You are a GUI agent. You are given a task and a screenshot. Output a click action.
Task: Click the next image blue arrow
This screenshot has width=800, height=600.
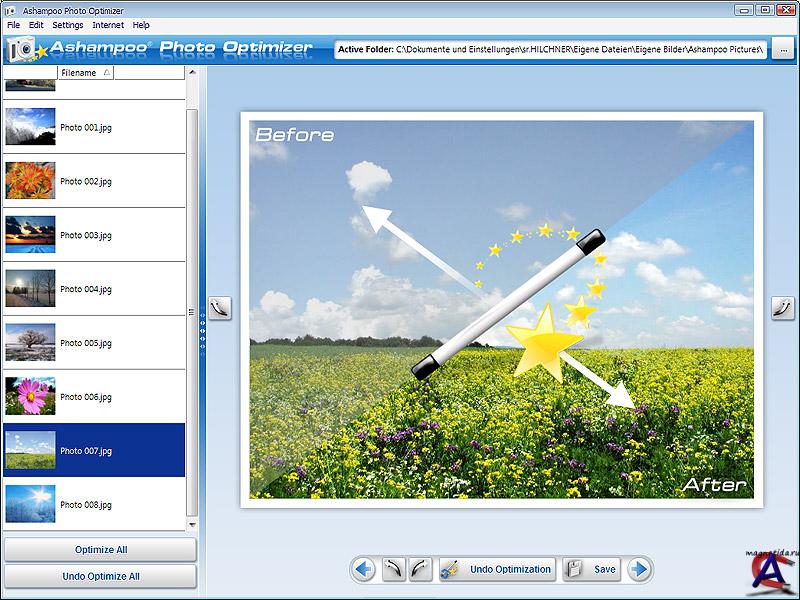[640, 570]
